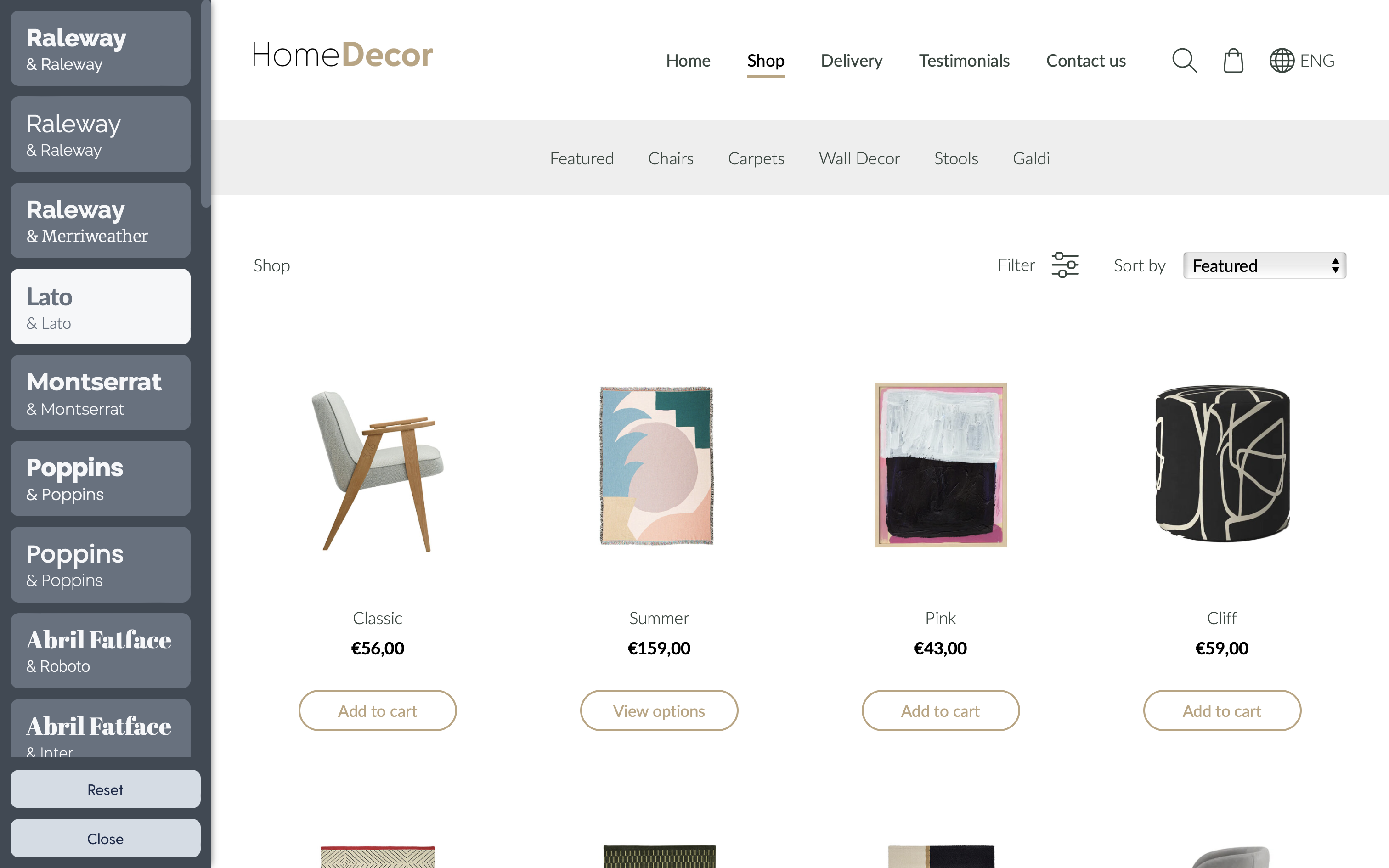Viewport: 1389px width, 868px height.
Task: Click the HomeDecor logo
Action: click(343, 55)
